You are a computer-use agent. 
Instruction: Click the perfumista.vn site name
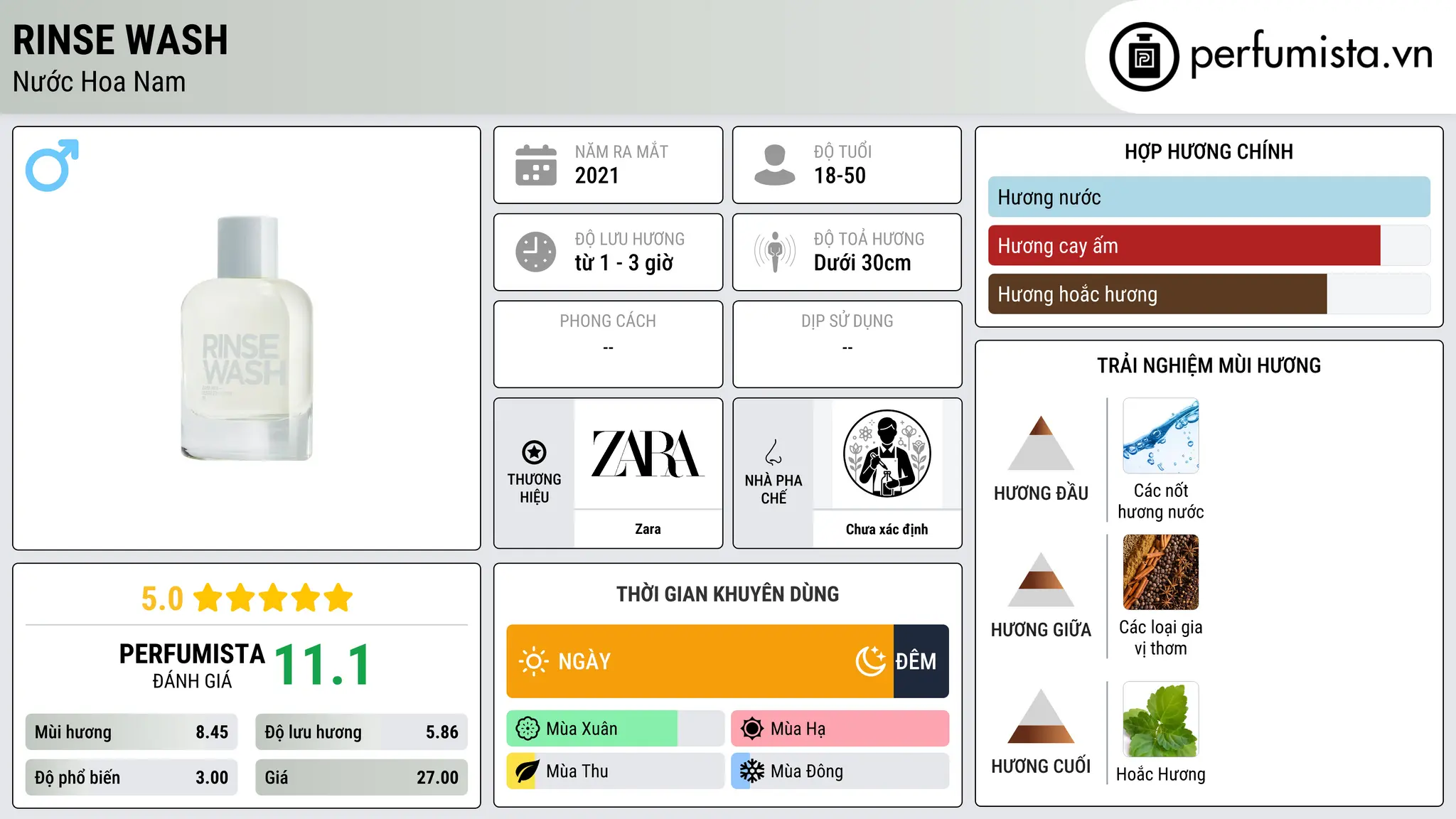tap(1312, 54)
